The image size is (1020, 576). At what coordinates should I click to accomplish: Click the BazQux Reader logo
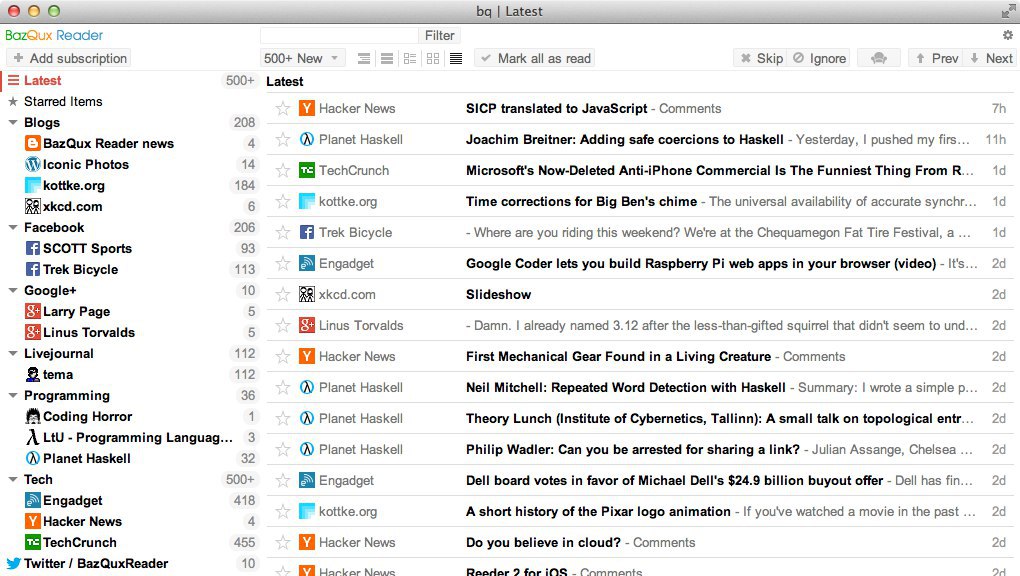54,35
